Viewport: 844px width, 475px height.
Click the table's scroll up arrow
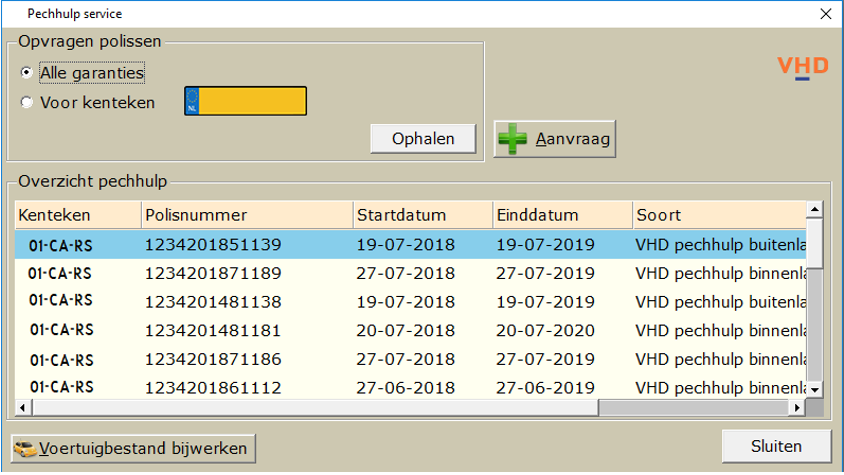[x=815, y=209]
